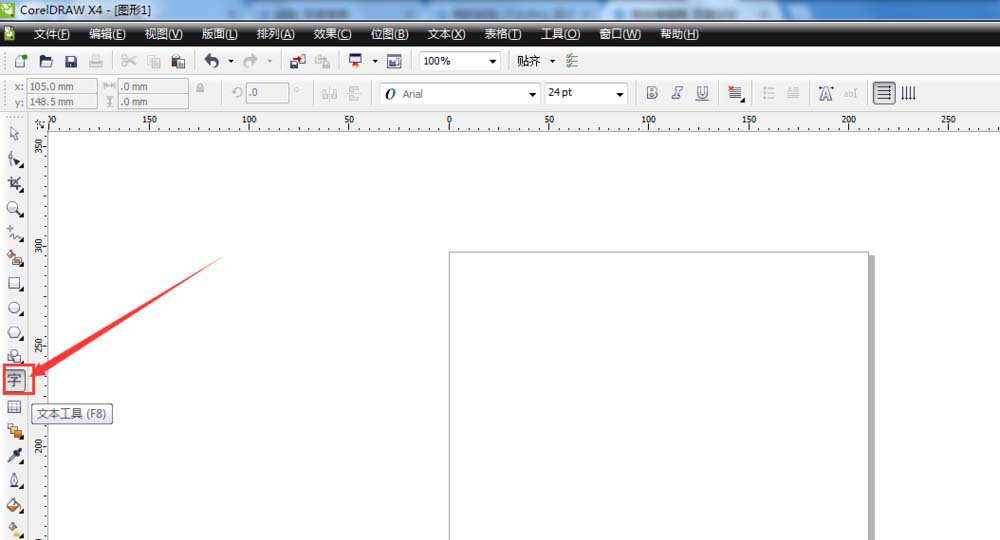1000x540 pixels.
Task: Select the Crop tool
Action: [x=15, y=184]
